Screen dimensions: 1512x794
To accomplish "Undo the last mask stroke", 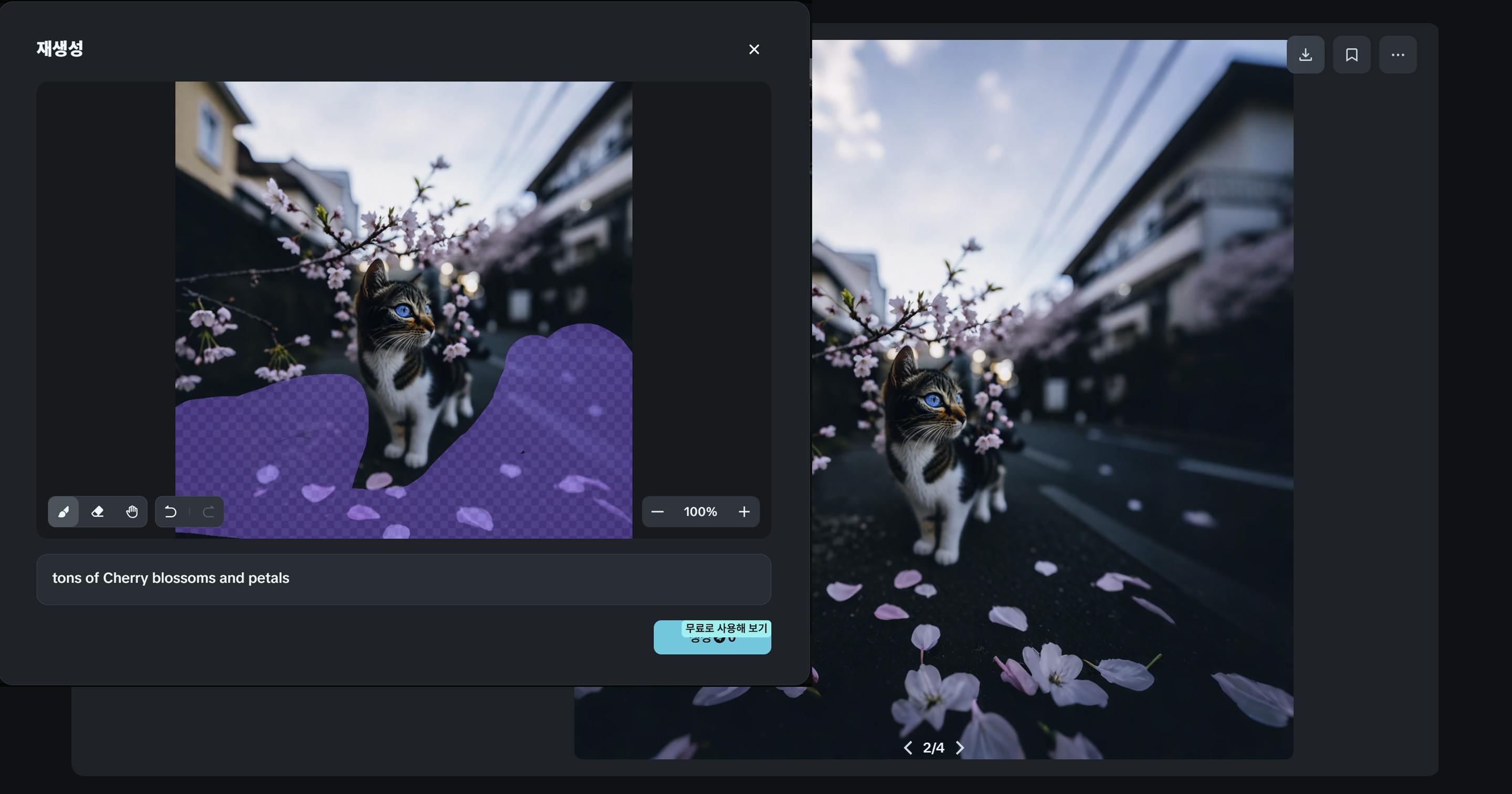I will 171,511.
